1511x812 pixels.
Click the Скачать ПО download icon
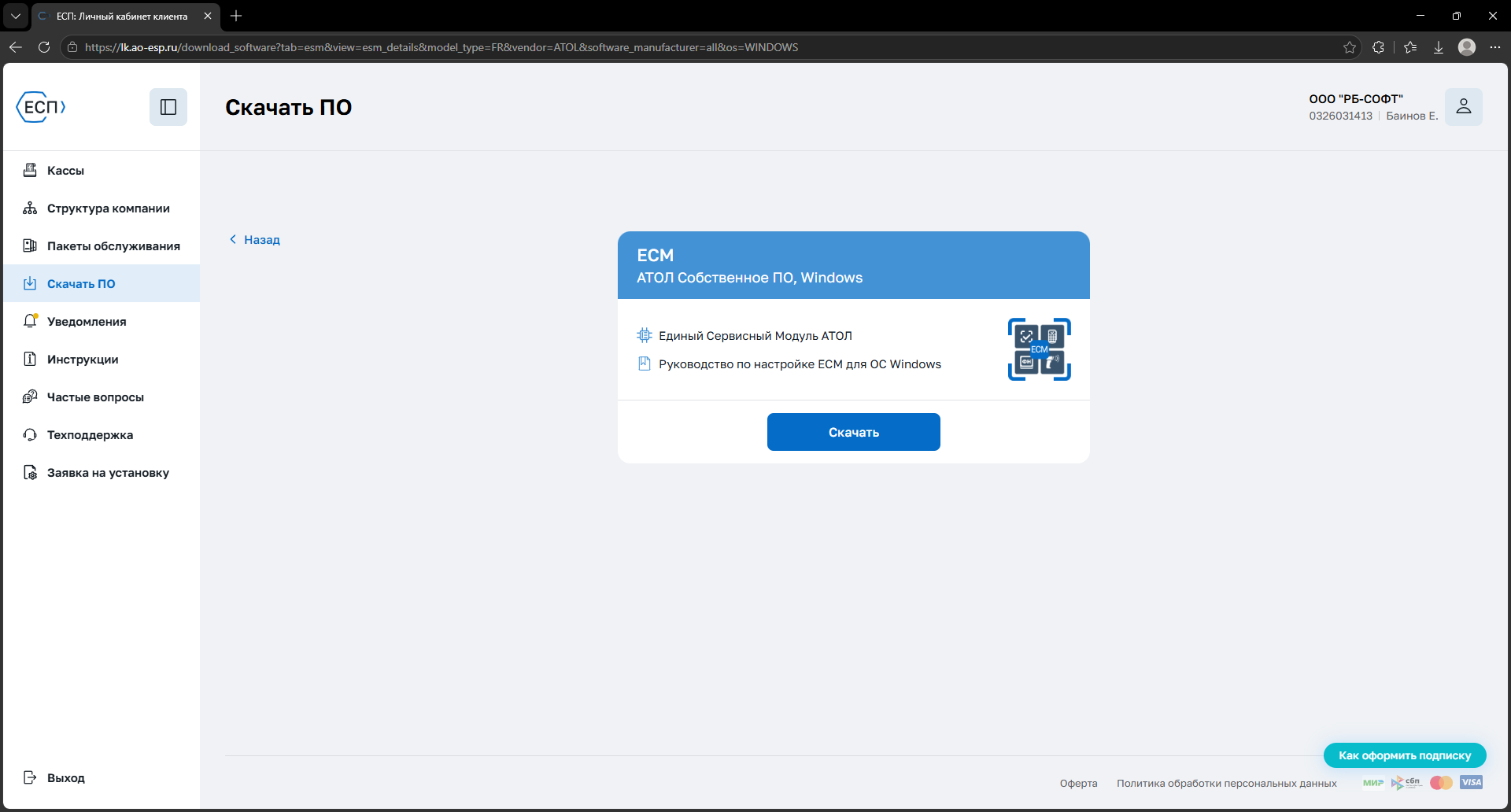[x=30, y=283]
